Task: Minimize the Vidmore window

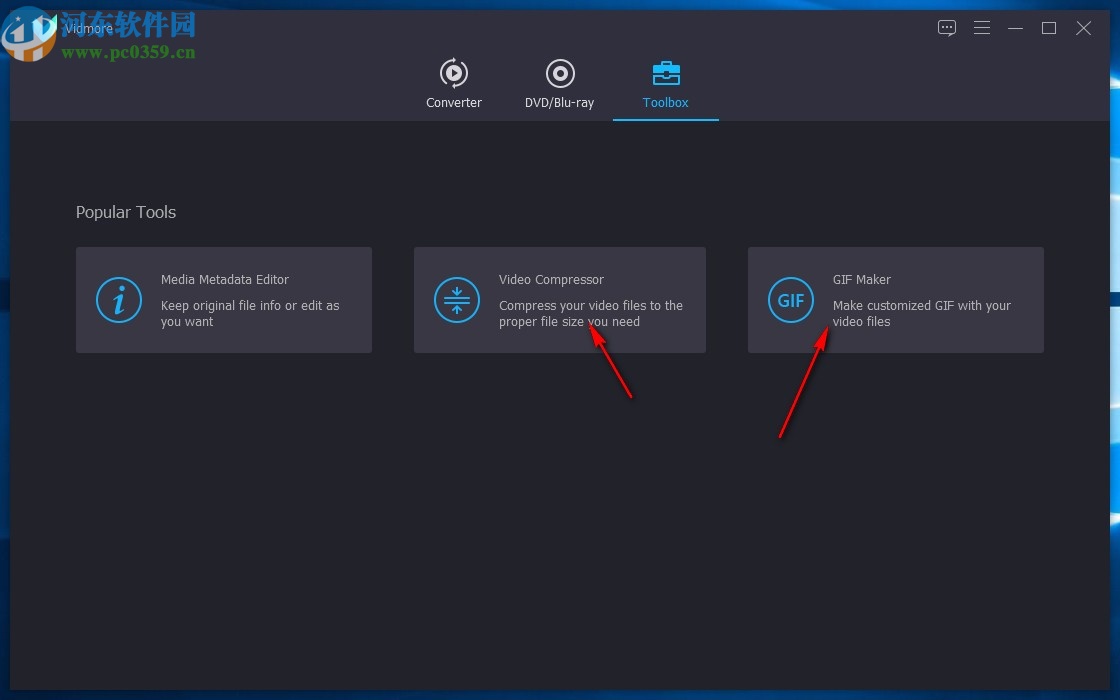Action: pyautogui.click(x=1015, y=28)
